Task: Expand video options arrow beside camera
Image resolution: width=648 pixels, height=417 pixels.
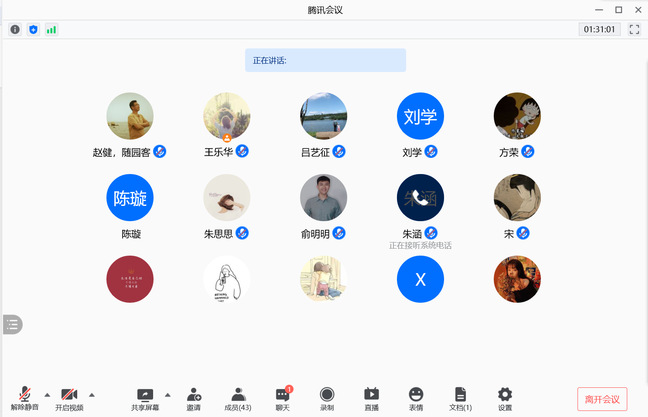Action: (92, 394)
